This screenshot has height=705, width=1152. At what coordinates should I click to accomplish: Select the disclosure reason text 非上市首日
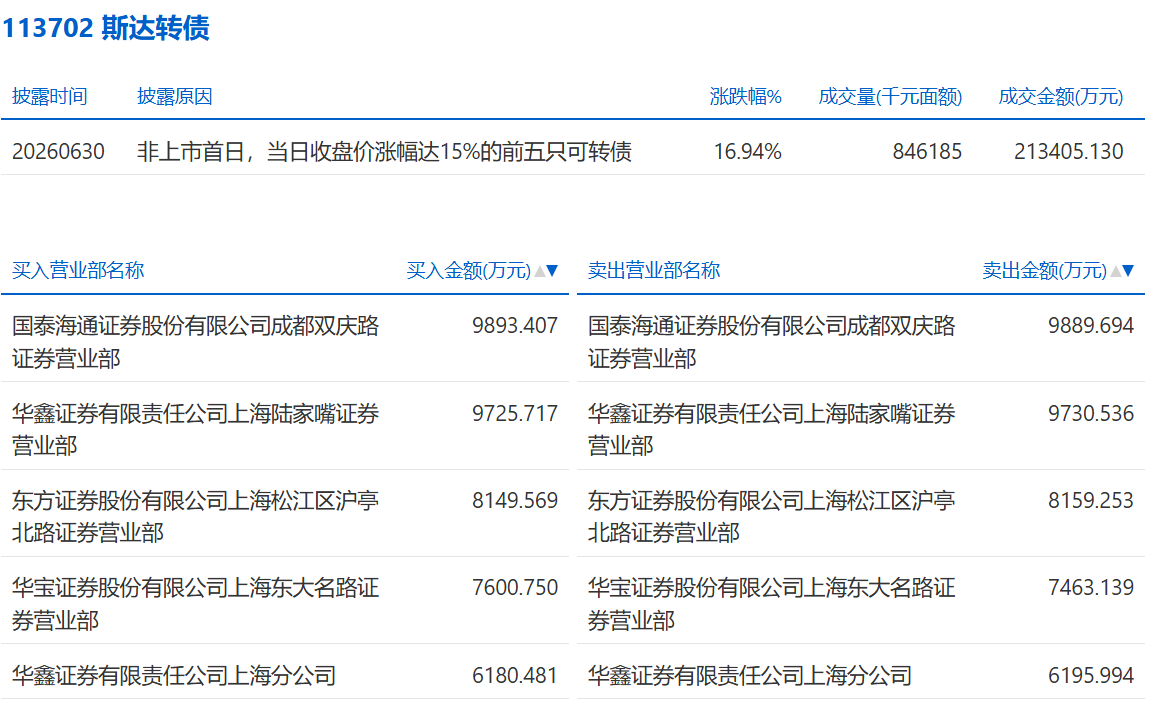[x=190, y=152]
